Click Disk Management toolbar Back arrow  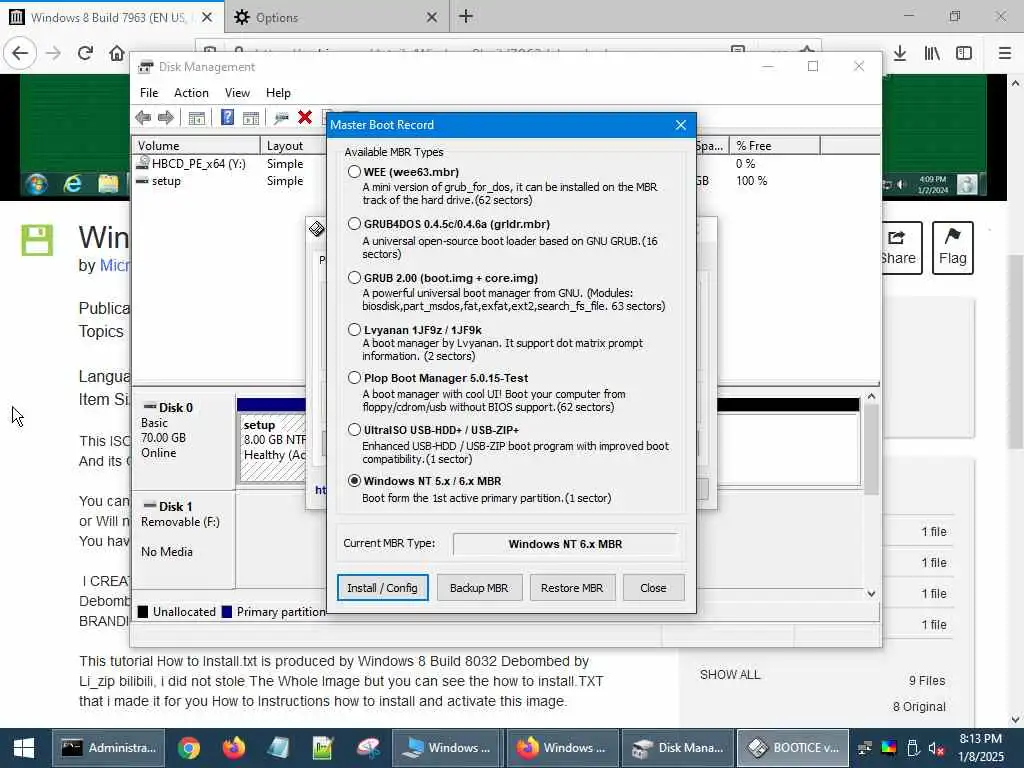point(143,118)
